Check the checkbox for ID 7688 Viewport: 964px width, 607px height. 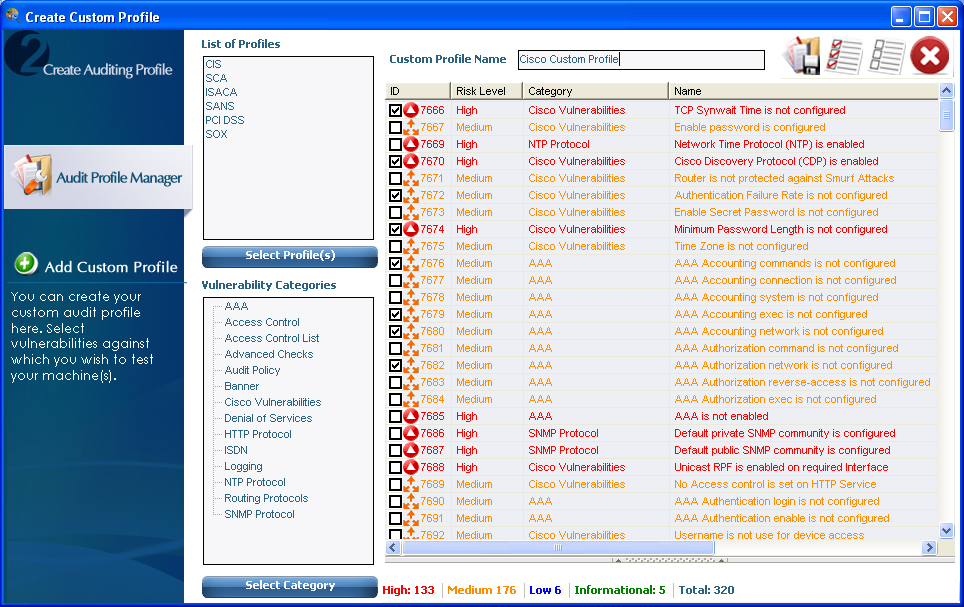tap(395, 467)
